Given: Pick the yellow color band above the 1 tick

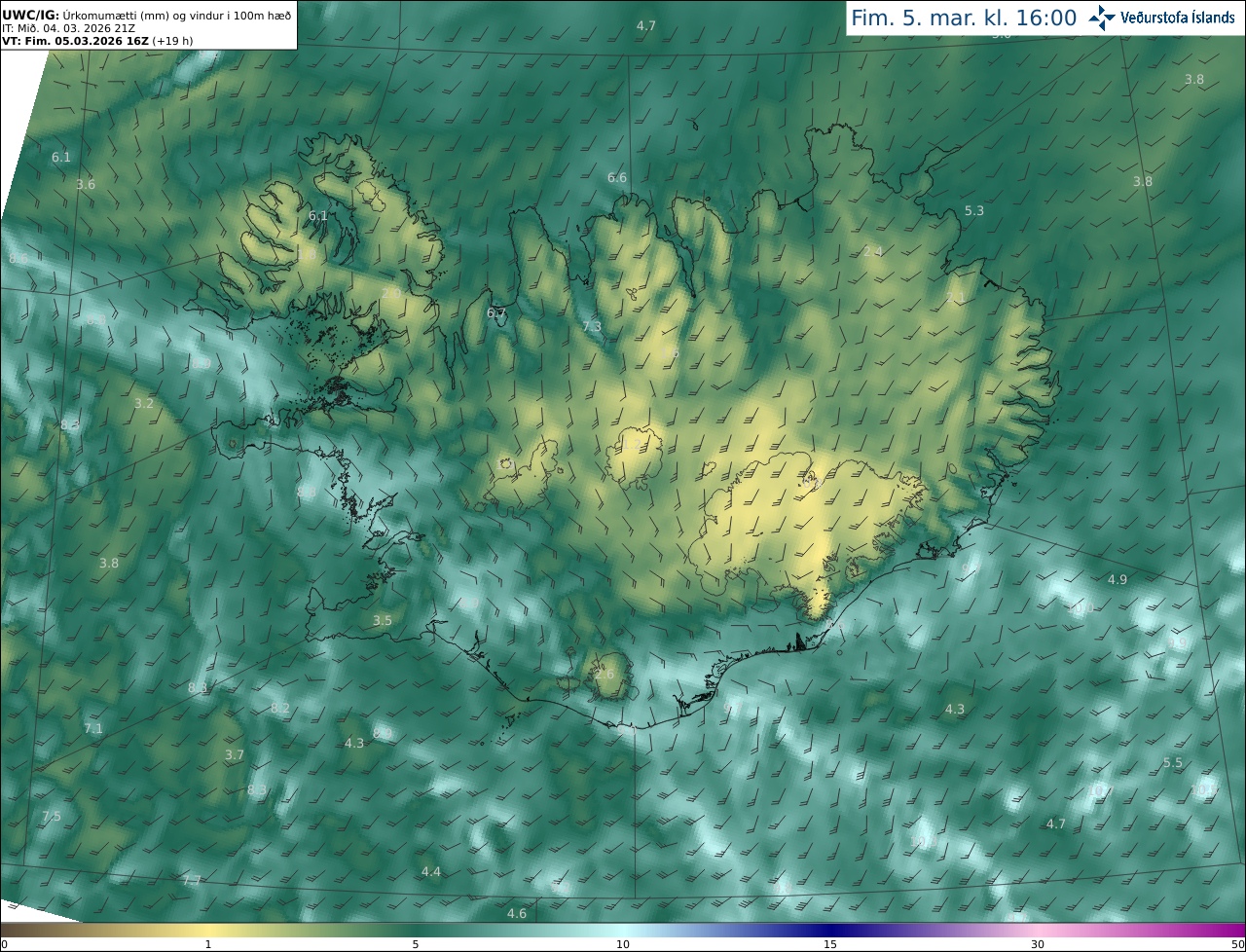Looking at the screenshot, I should point(208,930).
